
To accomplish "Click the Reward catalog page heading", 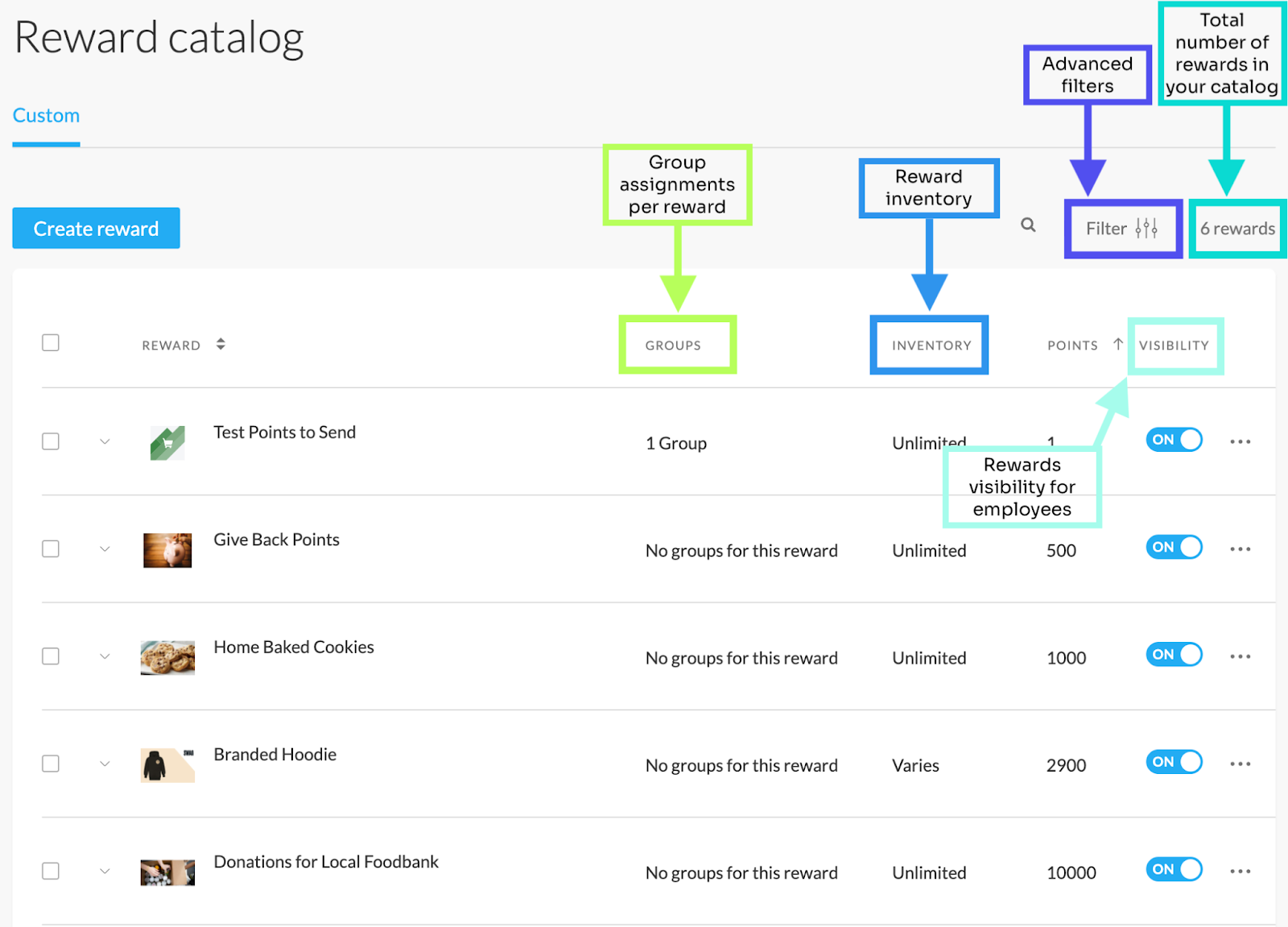I will tap(159, 37).
